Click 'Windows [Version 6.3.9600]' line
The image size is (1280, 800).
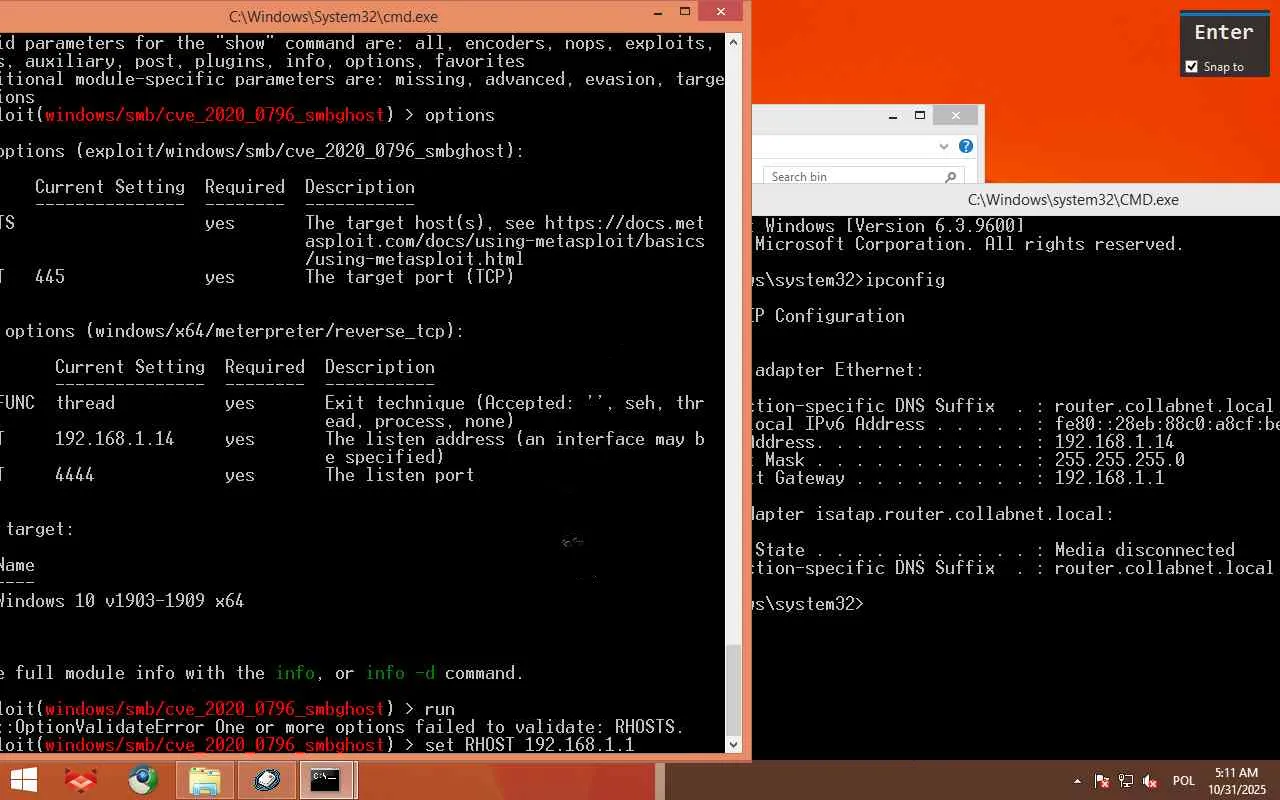coord(895,226)
